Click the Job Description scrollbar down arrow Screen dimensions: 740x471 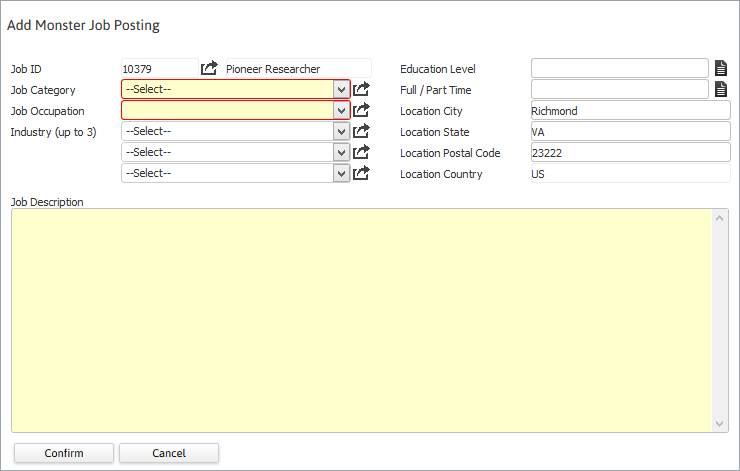pos(720,424)
